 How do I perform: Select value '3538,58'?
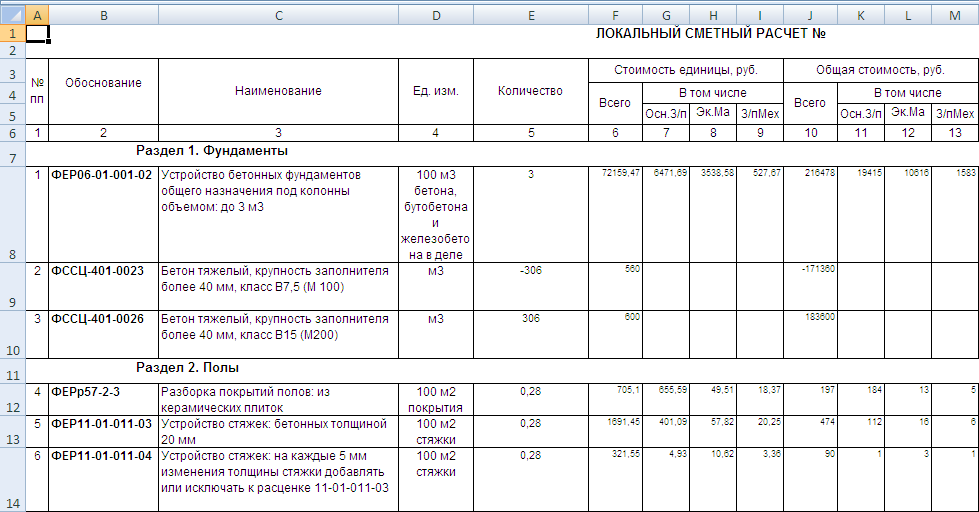click(x=713, y=214)
